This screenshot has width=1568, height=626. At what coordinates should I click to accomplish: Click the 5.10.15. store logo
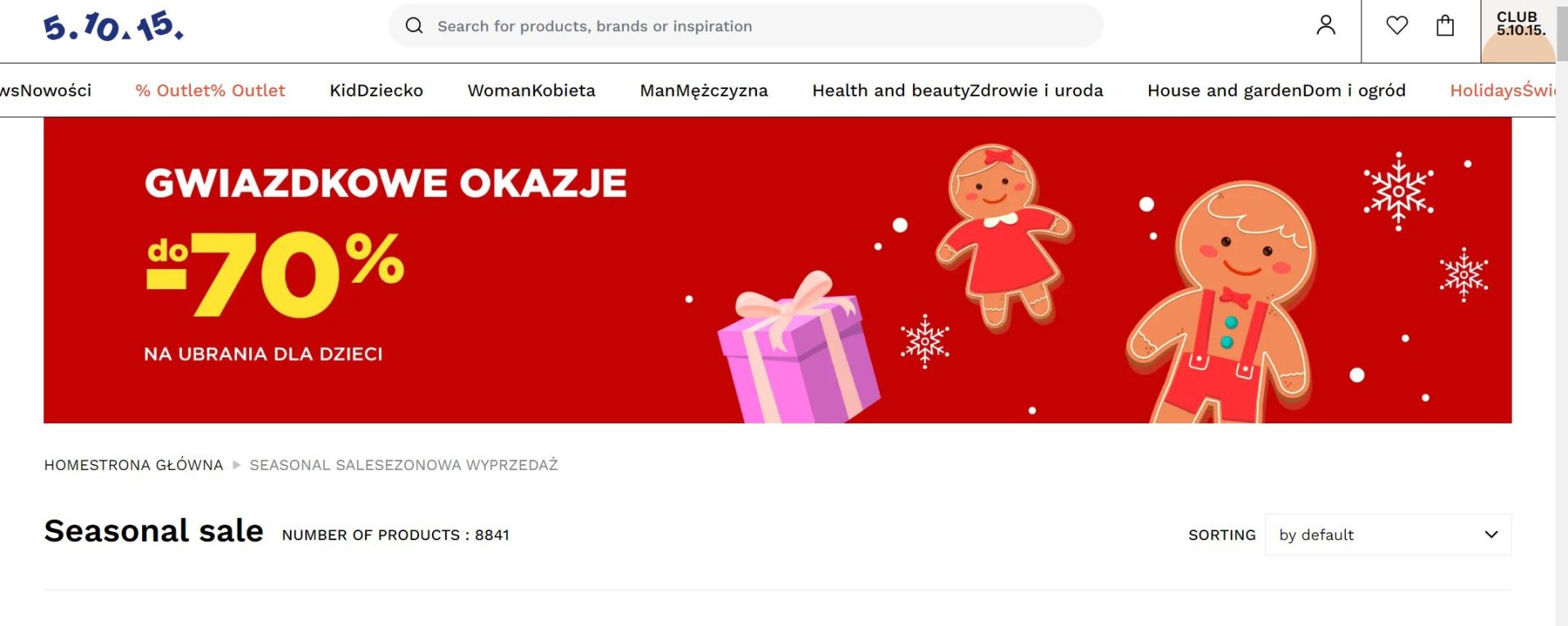tap(114, 27)
